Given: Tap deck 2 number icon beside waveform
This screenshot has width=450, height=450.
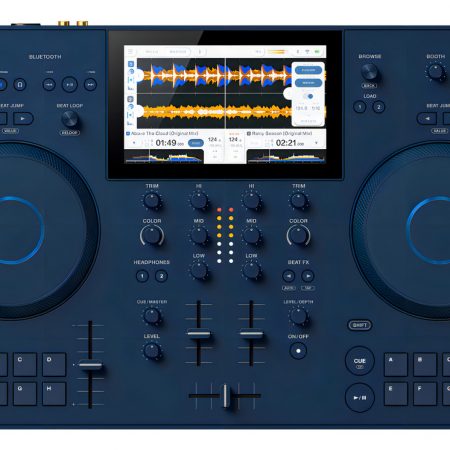Looking at the screenshot, I should pos(131,99).
